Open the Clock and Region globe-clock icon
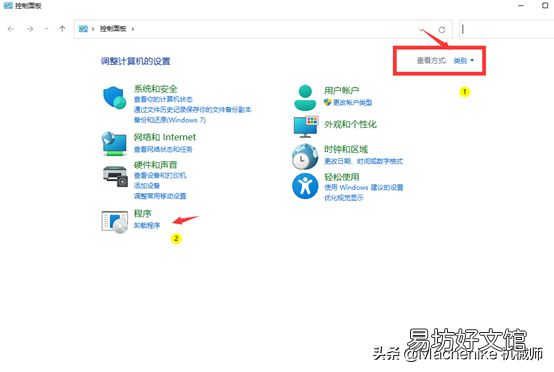Viewport: 554px width, 372px height. [305, 157]
